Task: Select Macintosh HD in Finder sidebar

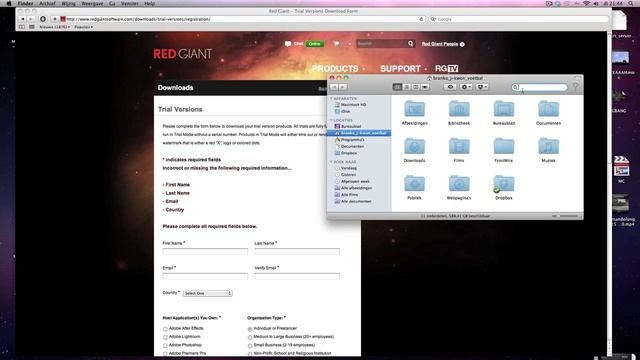Action: [x=353, y=105]
